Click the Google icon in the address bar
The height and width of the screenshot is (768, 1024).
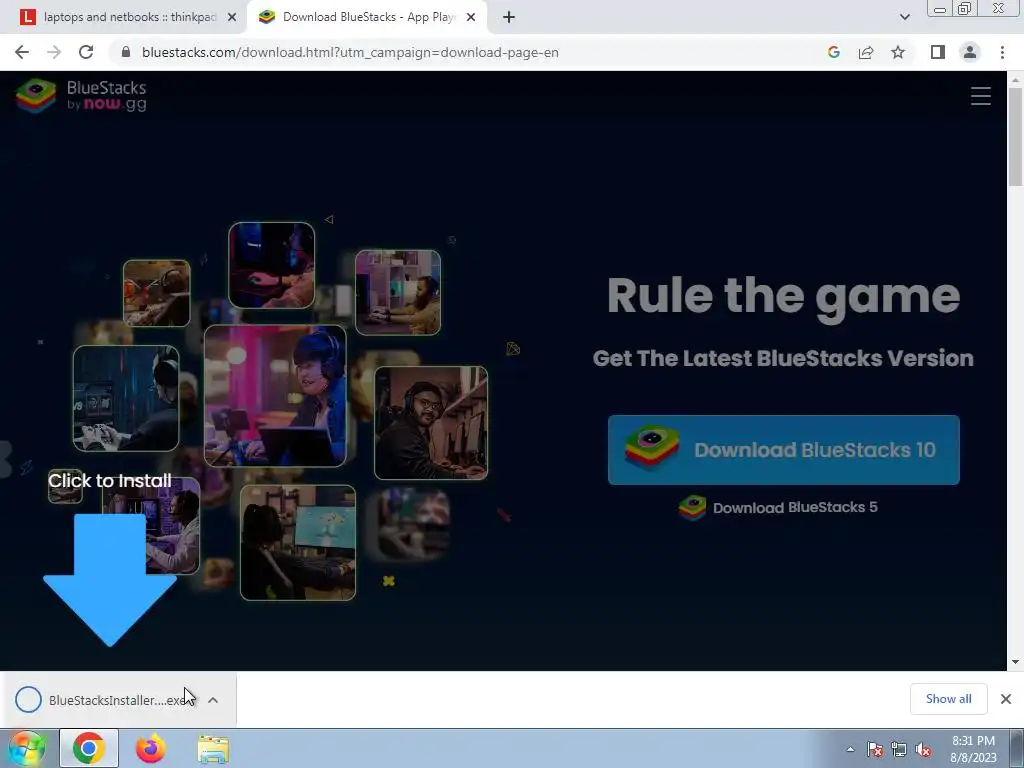833,52
